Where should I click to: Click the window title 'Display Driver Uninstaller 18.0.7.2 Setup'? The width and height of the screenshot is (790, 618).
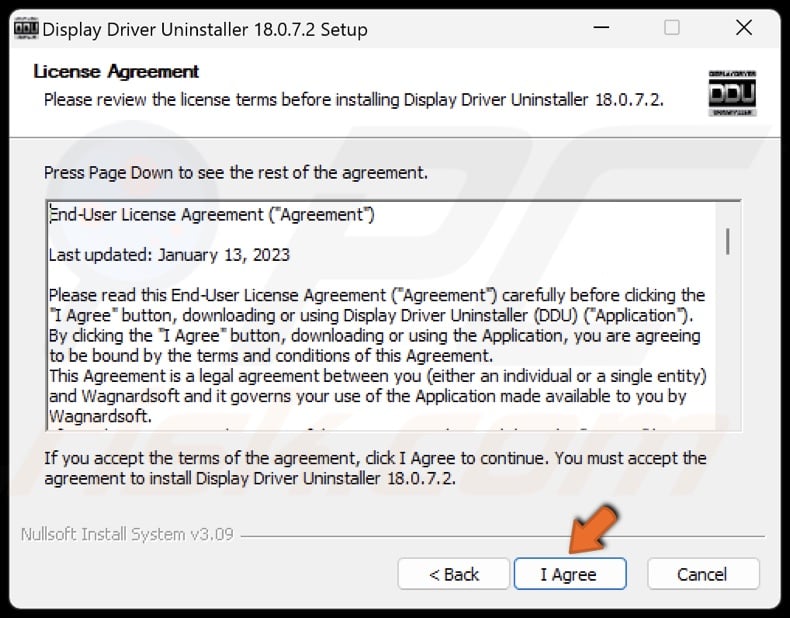(x=205, y=29)
